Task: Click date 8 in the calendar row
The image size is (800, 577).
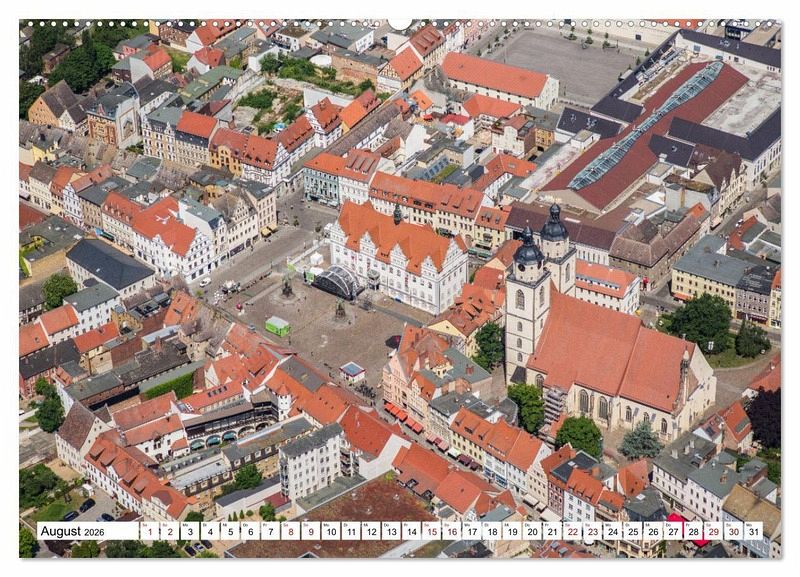Action: pos(291,531)
